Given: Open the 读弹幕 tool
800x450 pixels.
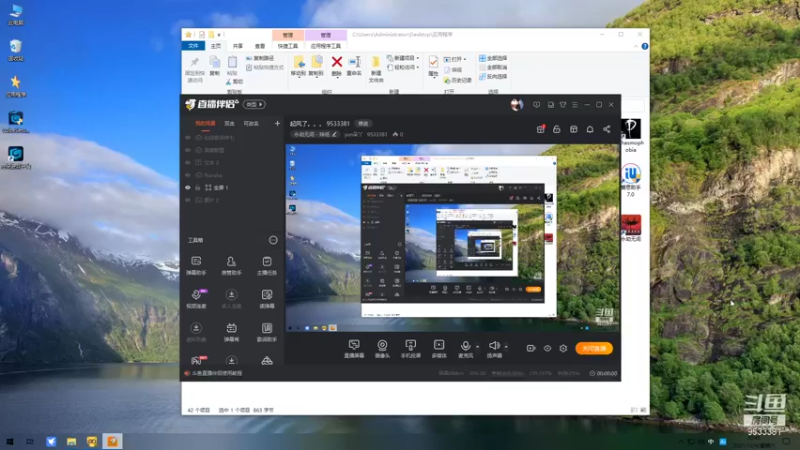Looking at the screenshot, I should click(x=267, y=299).
